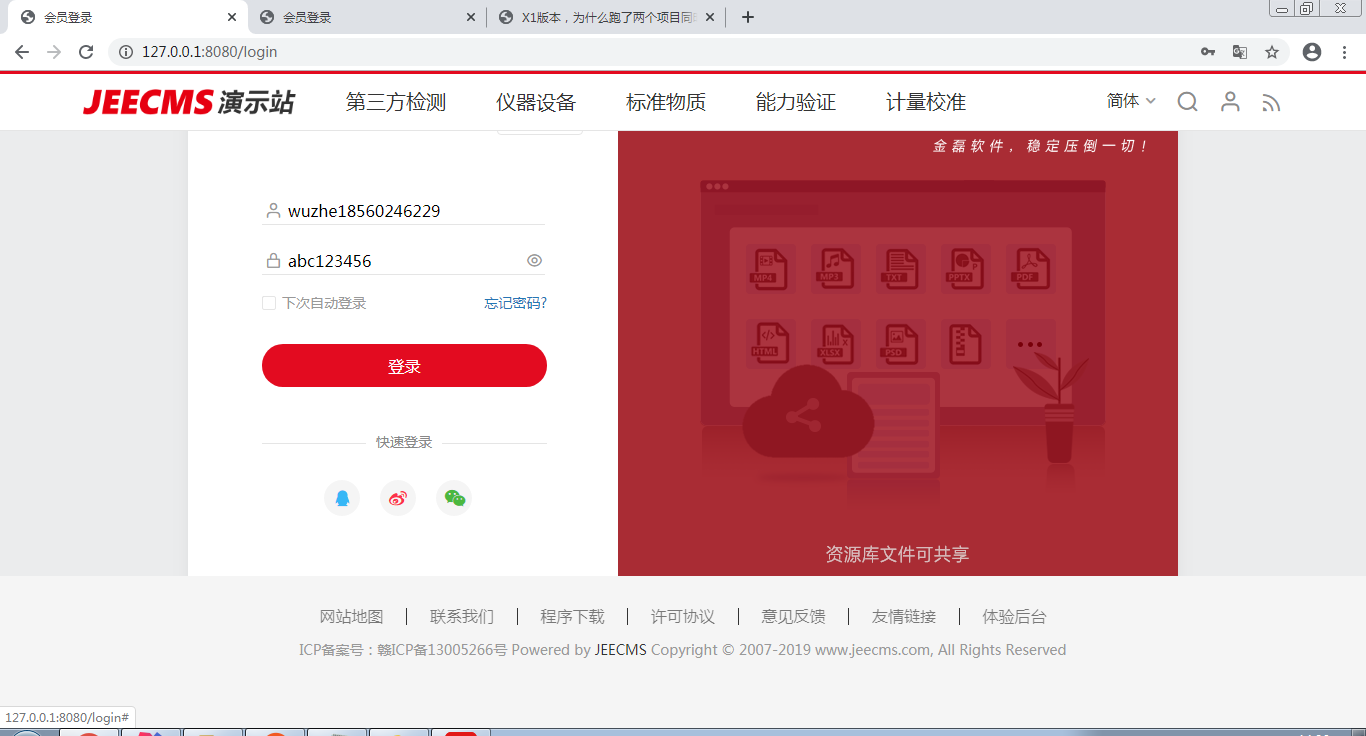Bookmark this page with the star
Image resolution: width=1366 pixels, height=736 pixels.
point(1272,52)
